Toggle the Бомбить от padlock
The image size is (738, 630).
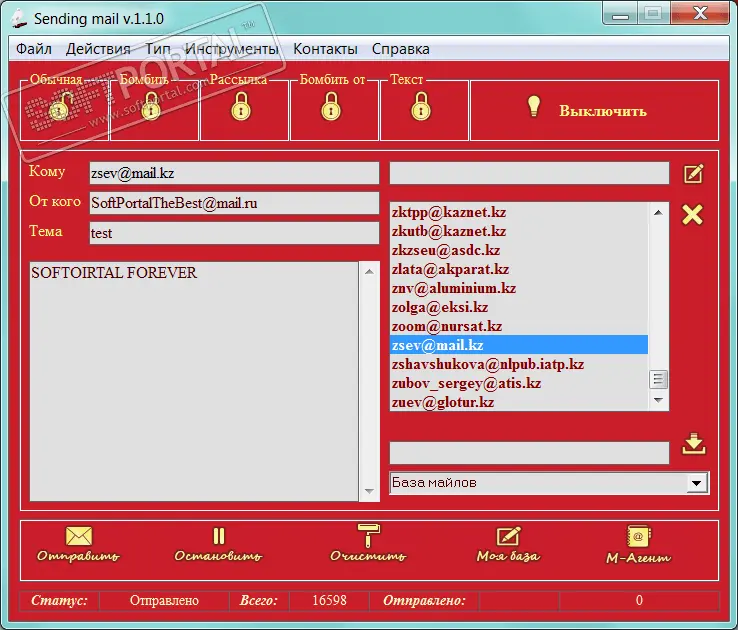(331, 106)
